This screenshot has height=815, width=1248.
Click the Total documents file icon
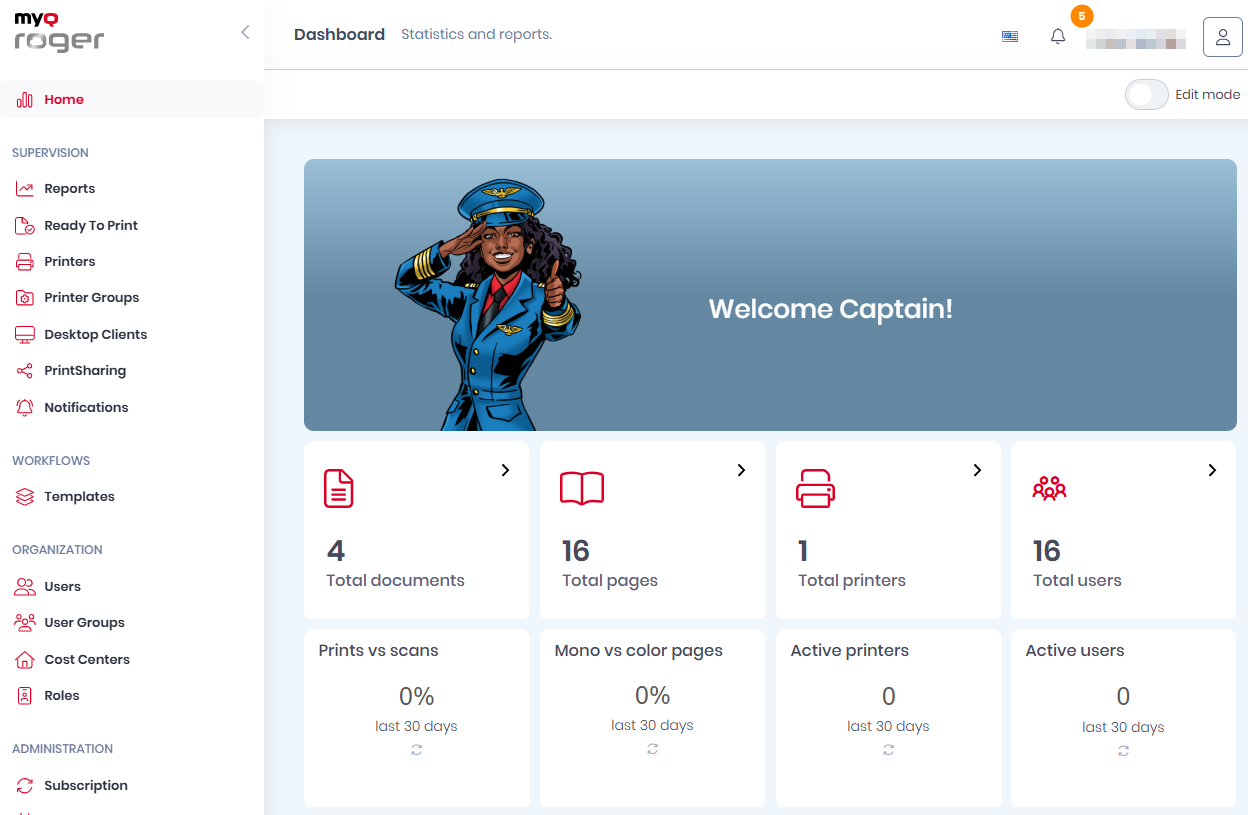pyautogui.click(x=339, y=488)
